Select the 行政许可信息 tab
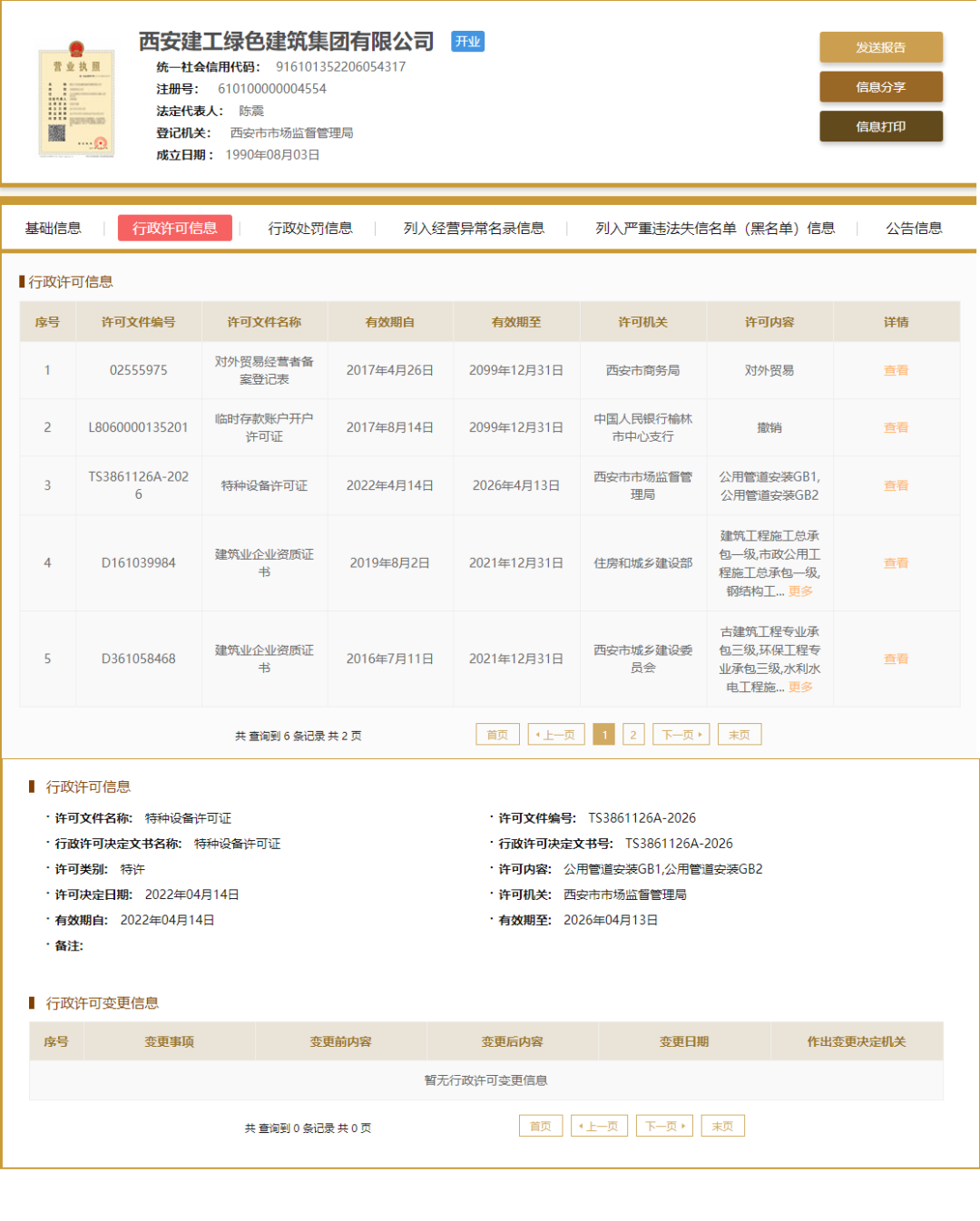 (x=175, y=228)
